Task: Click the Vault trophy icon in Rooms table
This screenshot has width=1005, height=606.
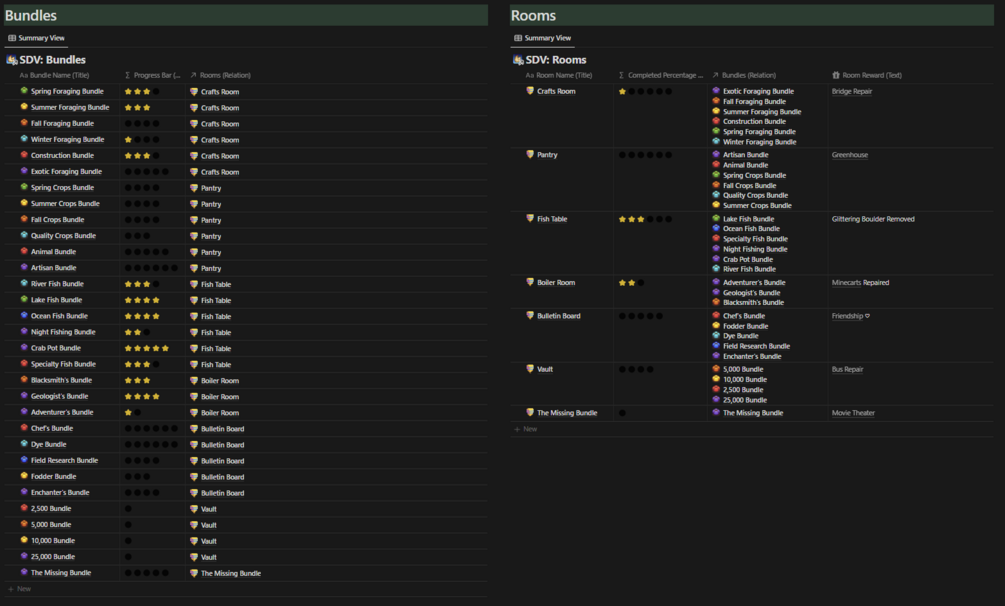Action: pyautogui.click(x=530, y=369)
